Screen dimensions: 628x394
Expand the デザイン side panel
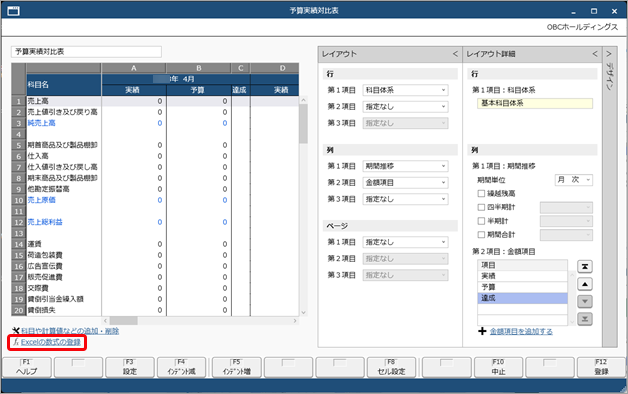point(609,54)
